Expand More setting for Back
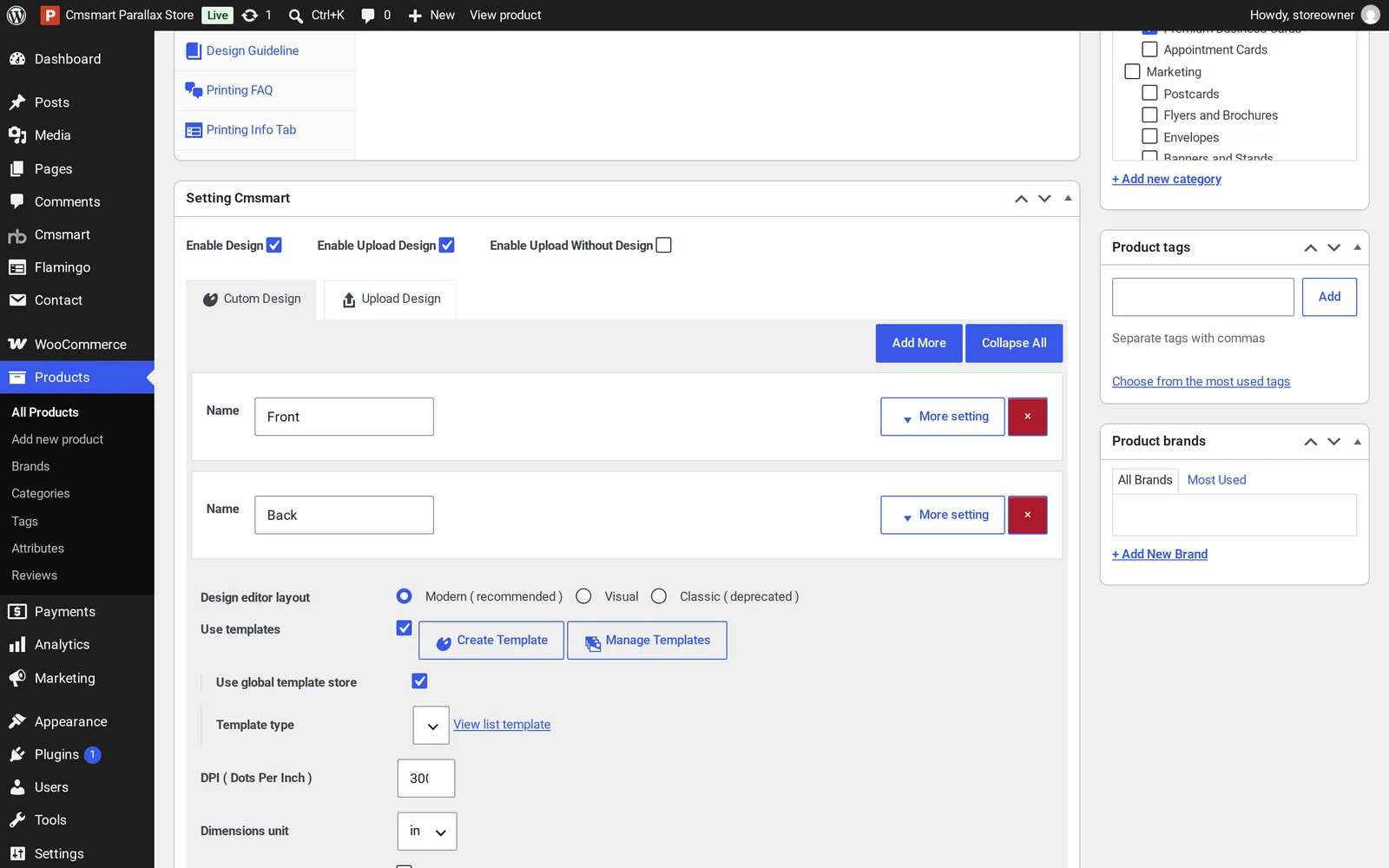The image size is (1389, 868). (943, 515)
